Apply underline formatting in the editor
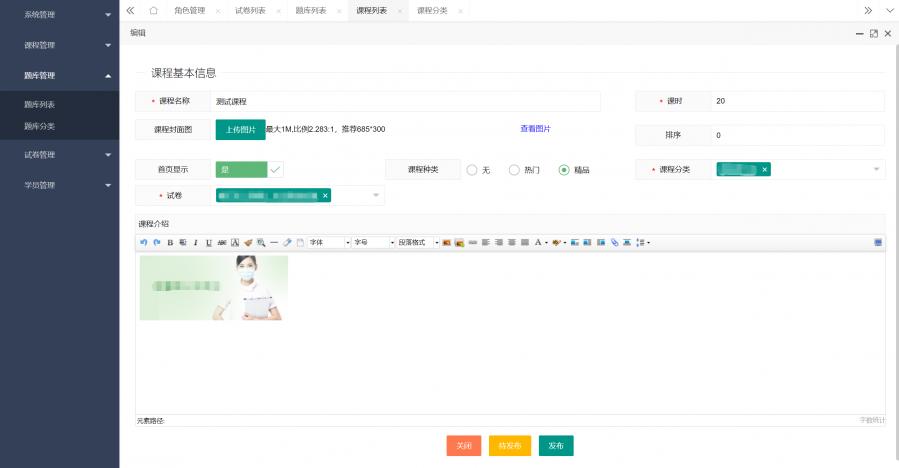The height and width of the screenshot is (468, 899). [x=209, y=242]
